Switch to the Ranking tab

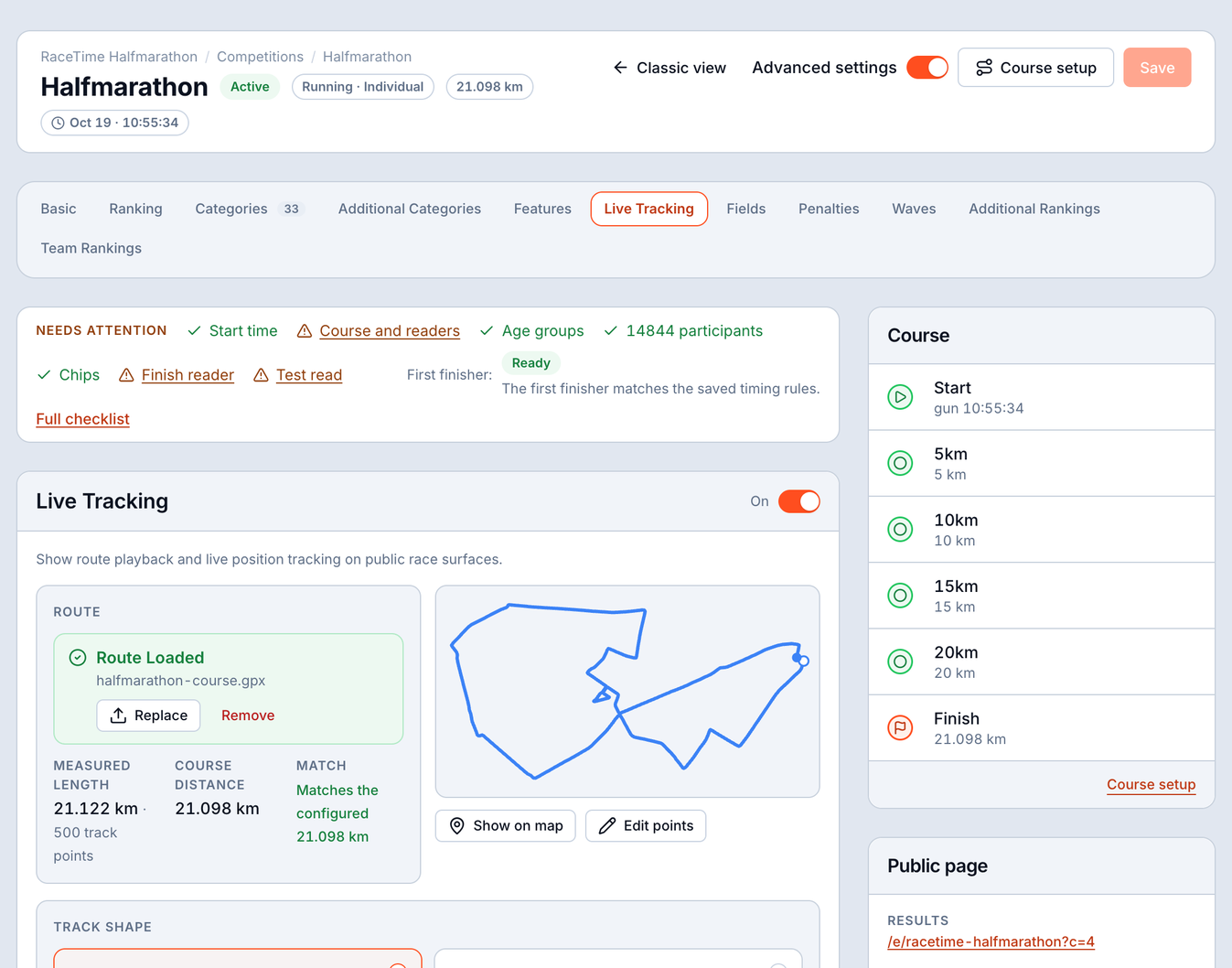tap(135, 209)
